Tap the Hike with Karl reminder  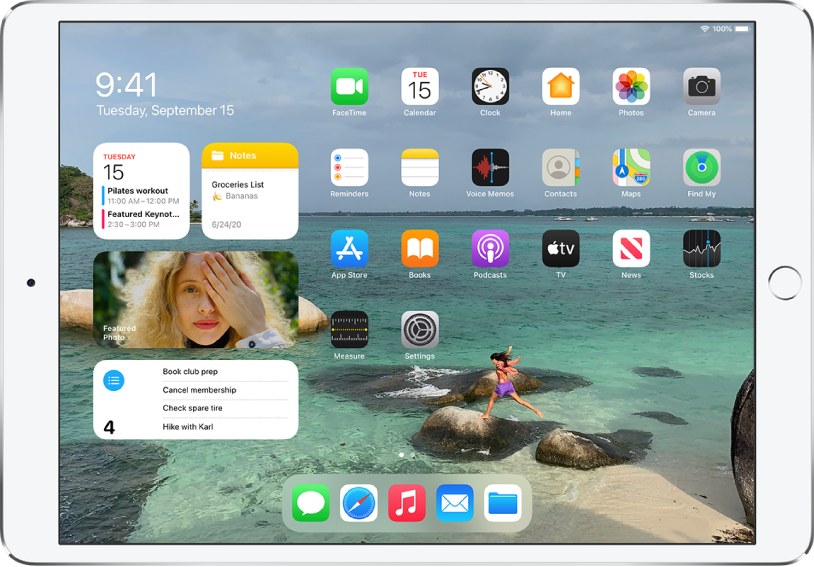tap(187, 427)
